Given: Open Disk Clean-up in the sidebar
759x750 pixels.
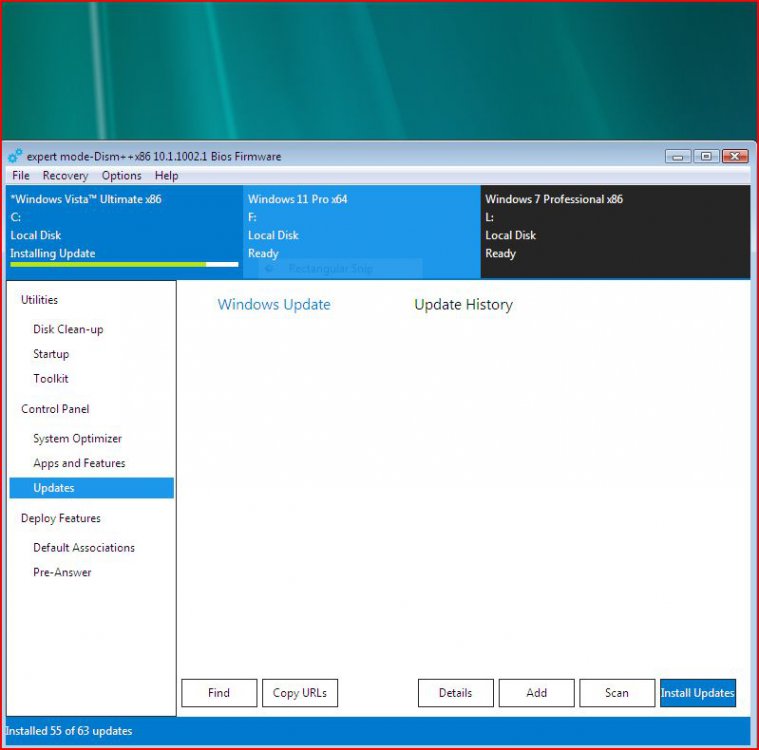Looking at the screenshot, I should pyautogui.click(x=68, y=329).
